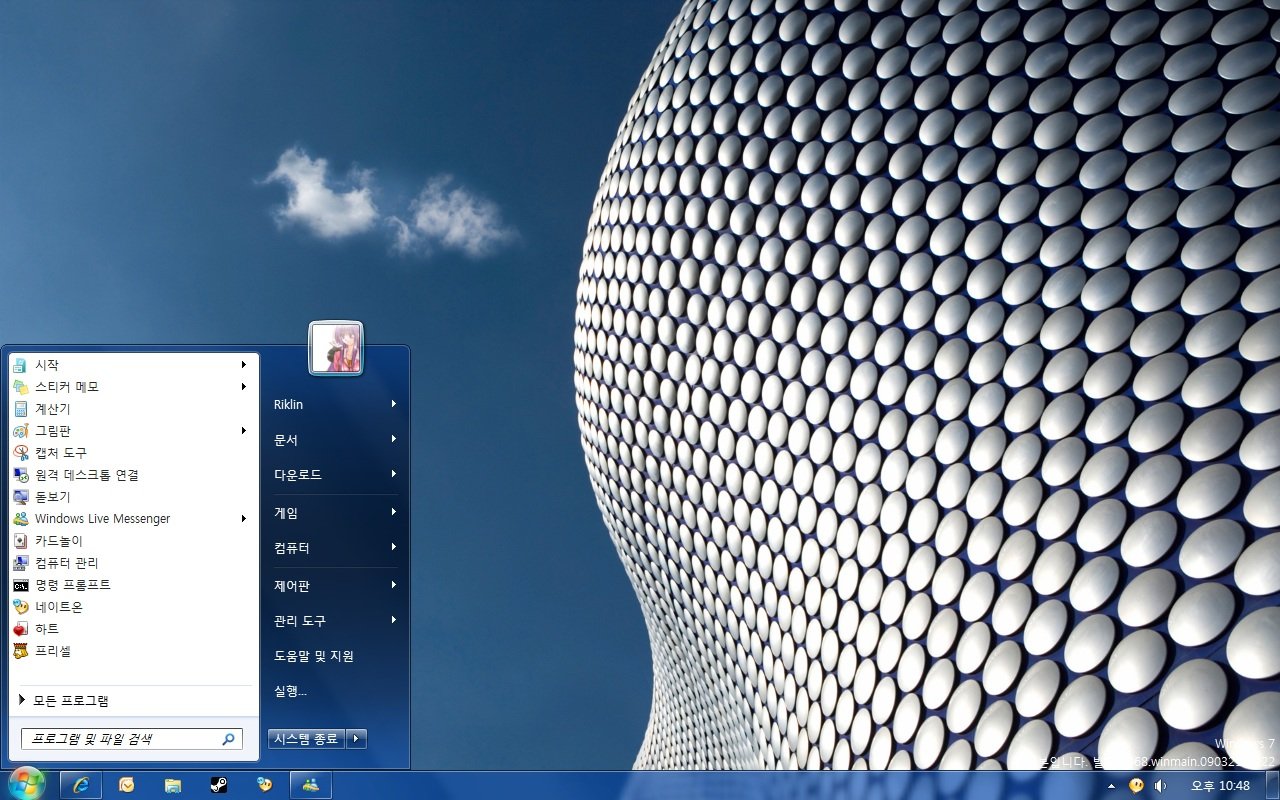This screenshot has width=1280, height=800.
Task: Expand 그림판 jump list arrow
Action: pos(244,431)
